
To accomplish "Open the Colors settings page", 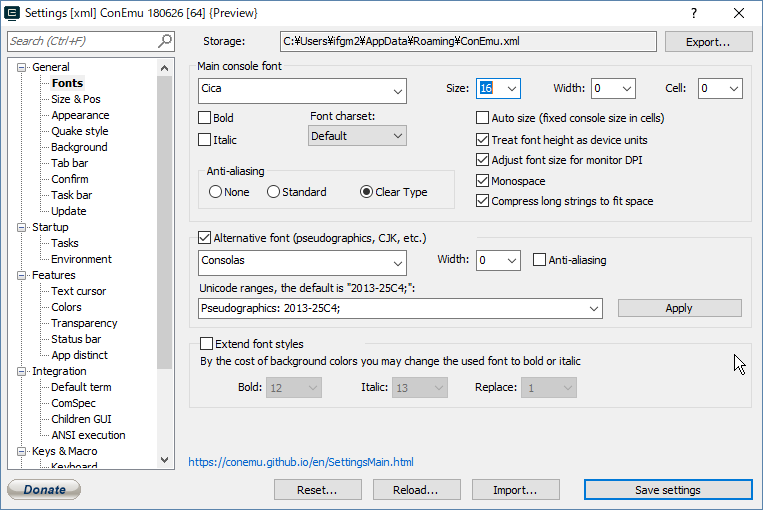I will [66, 307].
